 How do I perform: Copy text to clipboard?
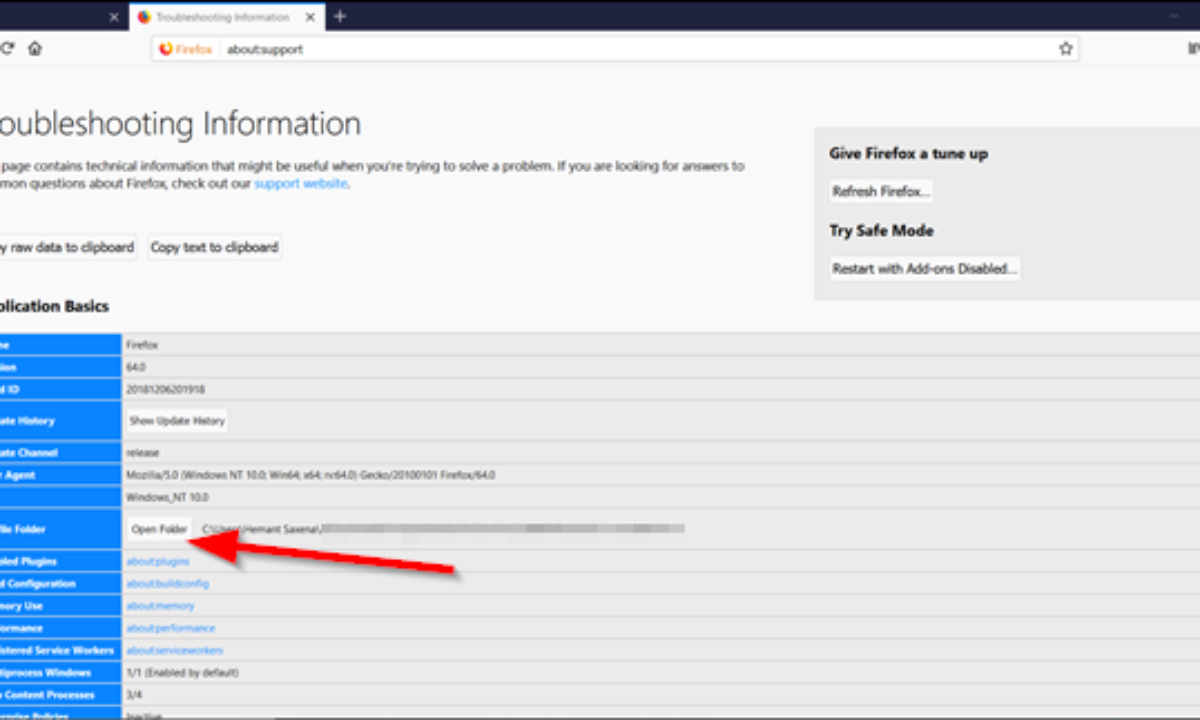pyautogui.click(x=214, y=247)
